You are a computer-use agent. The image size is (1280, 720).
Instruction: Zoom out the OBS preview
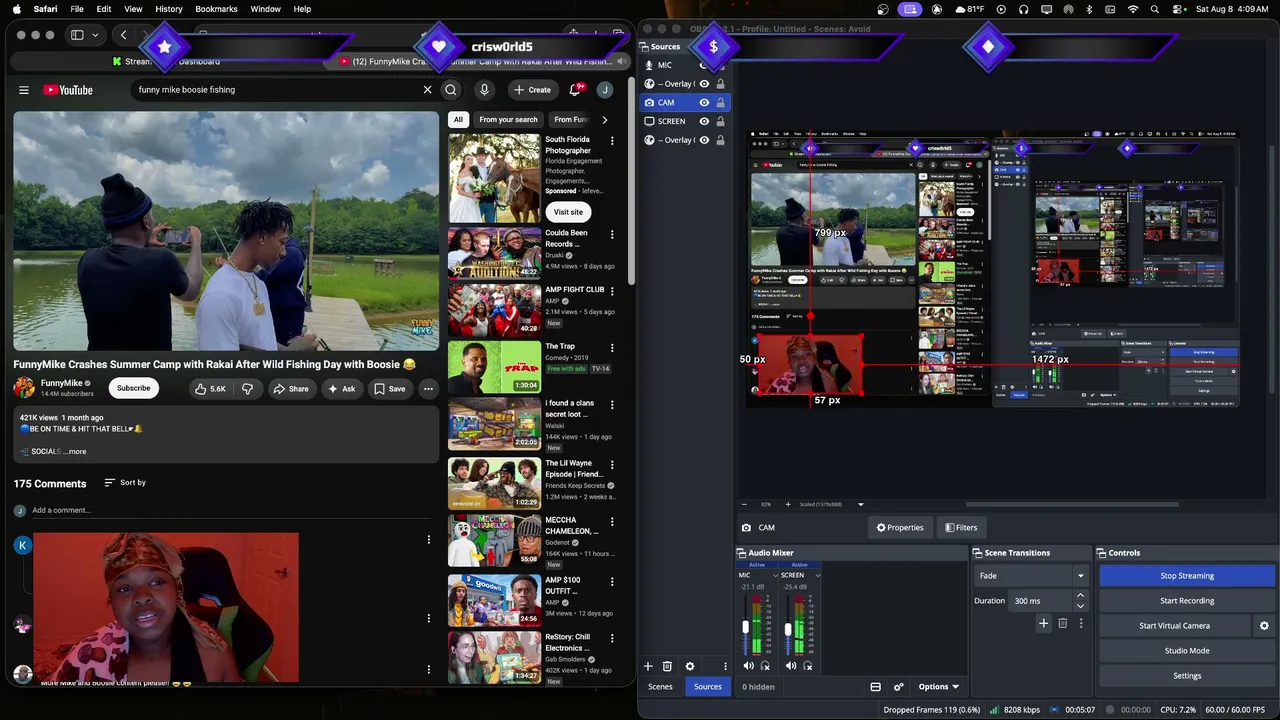tap(744, 504)
